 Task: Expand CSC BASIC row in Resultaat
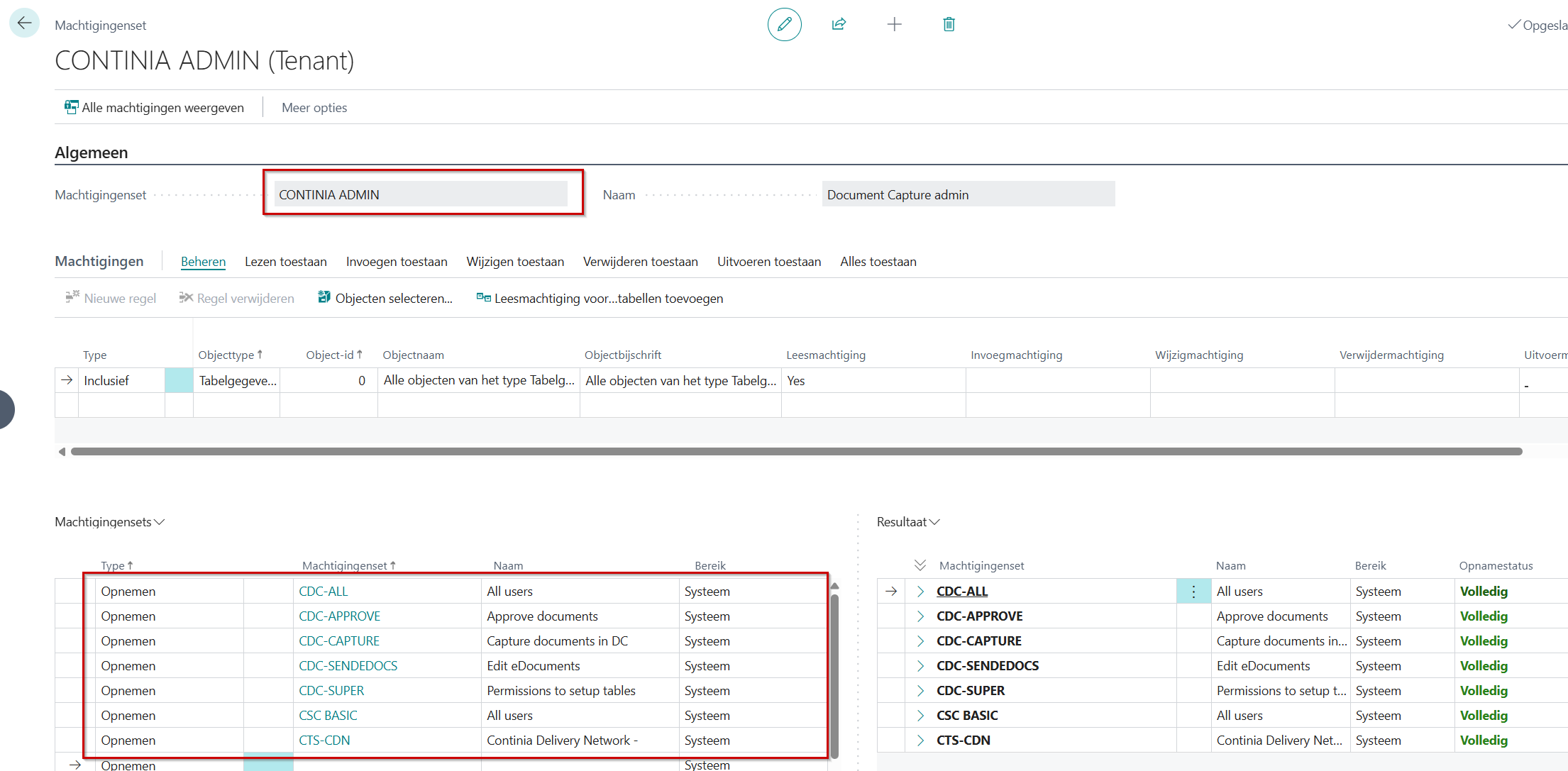(920, 715)
